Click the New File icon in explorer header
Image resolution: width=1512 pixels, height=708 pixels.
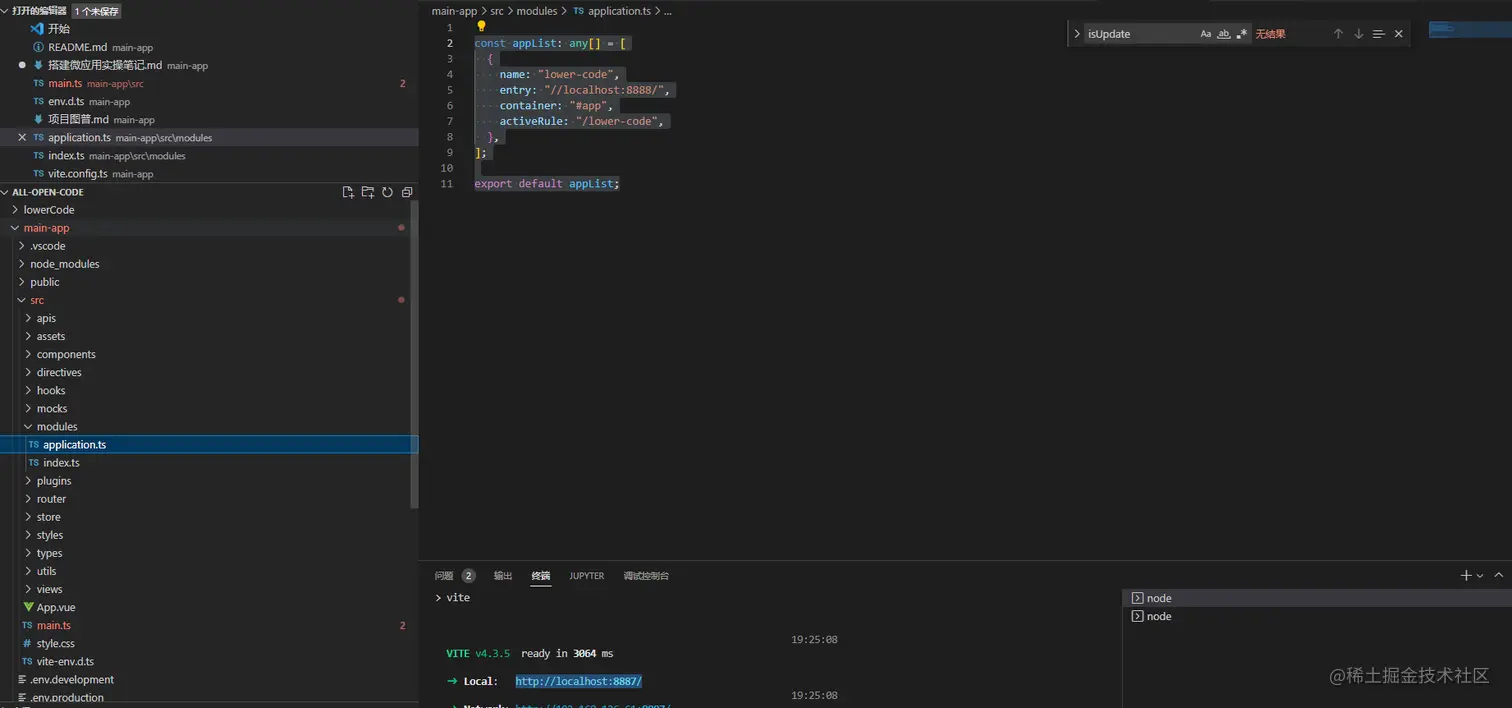[x=348, y=192]
